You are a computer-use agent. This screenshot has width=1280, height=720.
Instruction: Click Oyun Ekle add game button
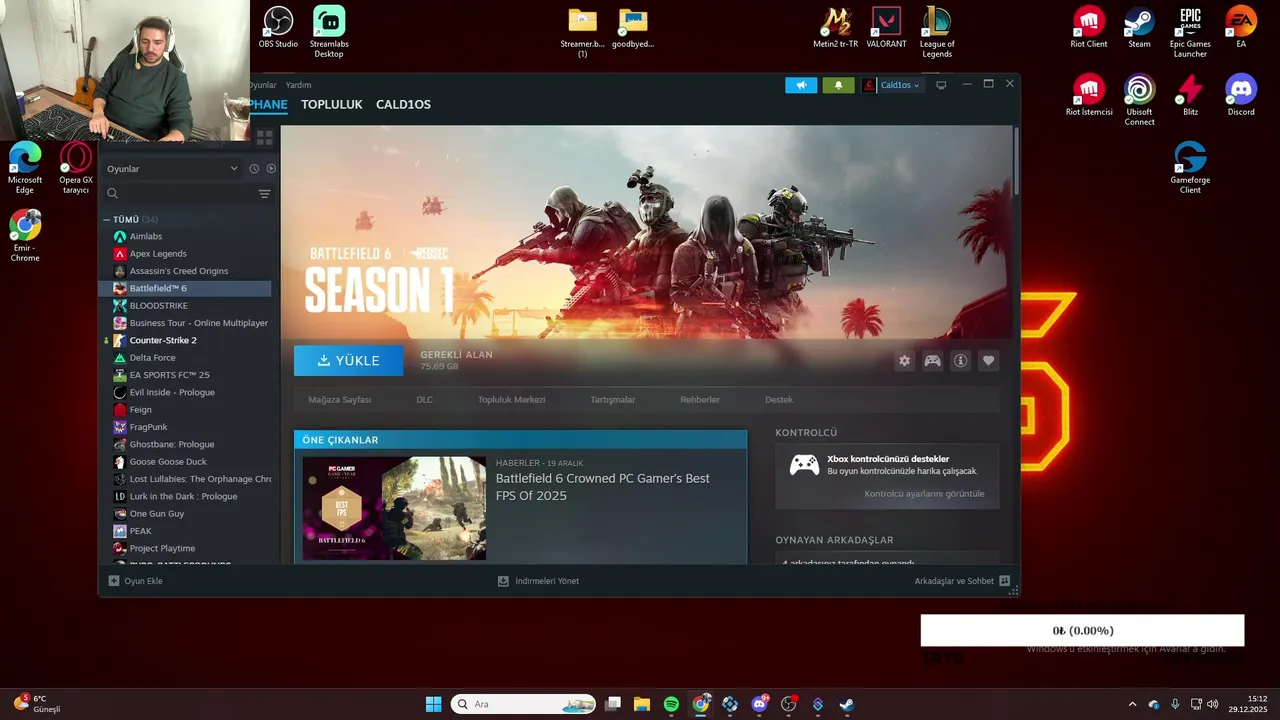point(135,581)
